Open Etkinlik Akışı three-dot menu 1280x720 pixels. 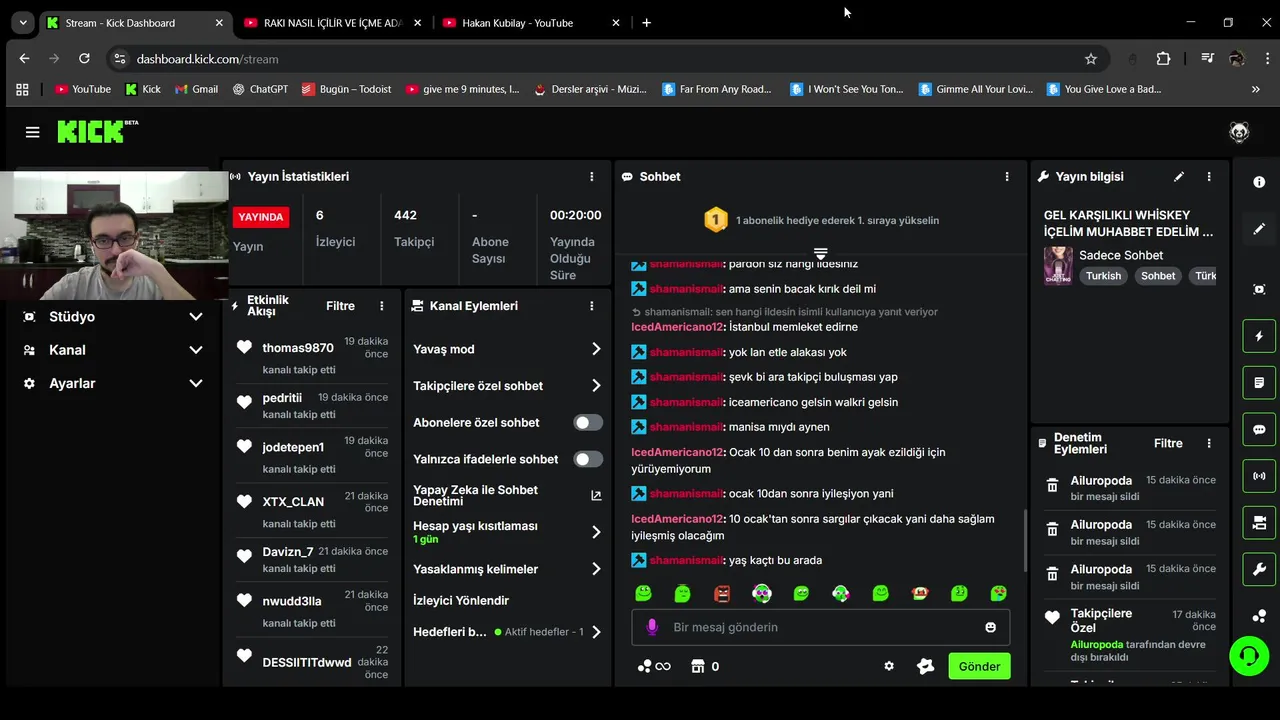coord(382,306)
